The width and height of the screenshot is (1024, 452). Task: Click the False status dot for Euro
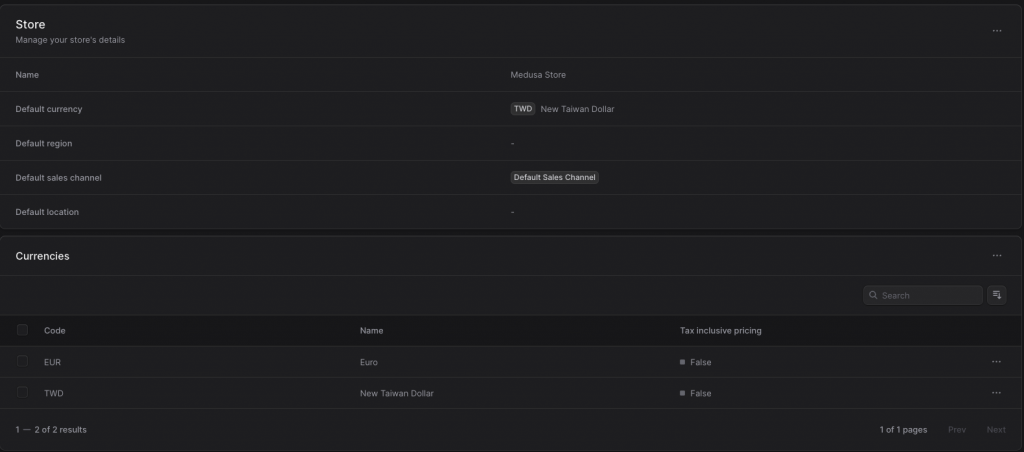[x=682, y=362]
